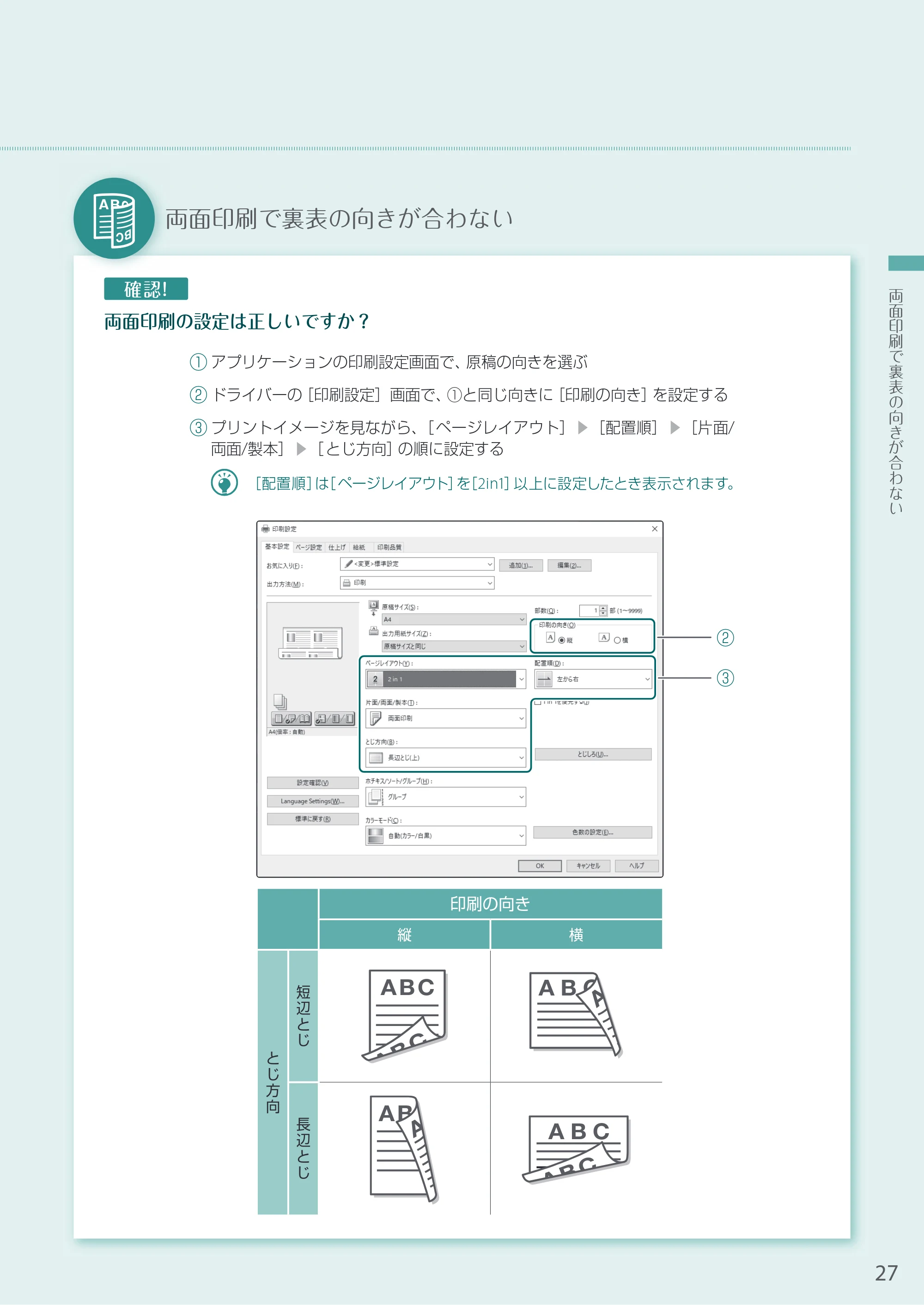The height and width of the screenshot is (1305, 924).
Task: Open the とじ方向 長辺とじ(上) dropdown
Action: [445, 758]
